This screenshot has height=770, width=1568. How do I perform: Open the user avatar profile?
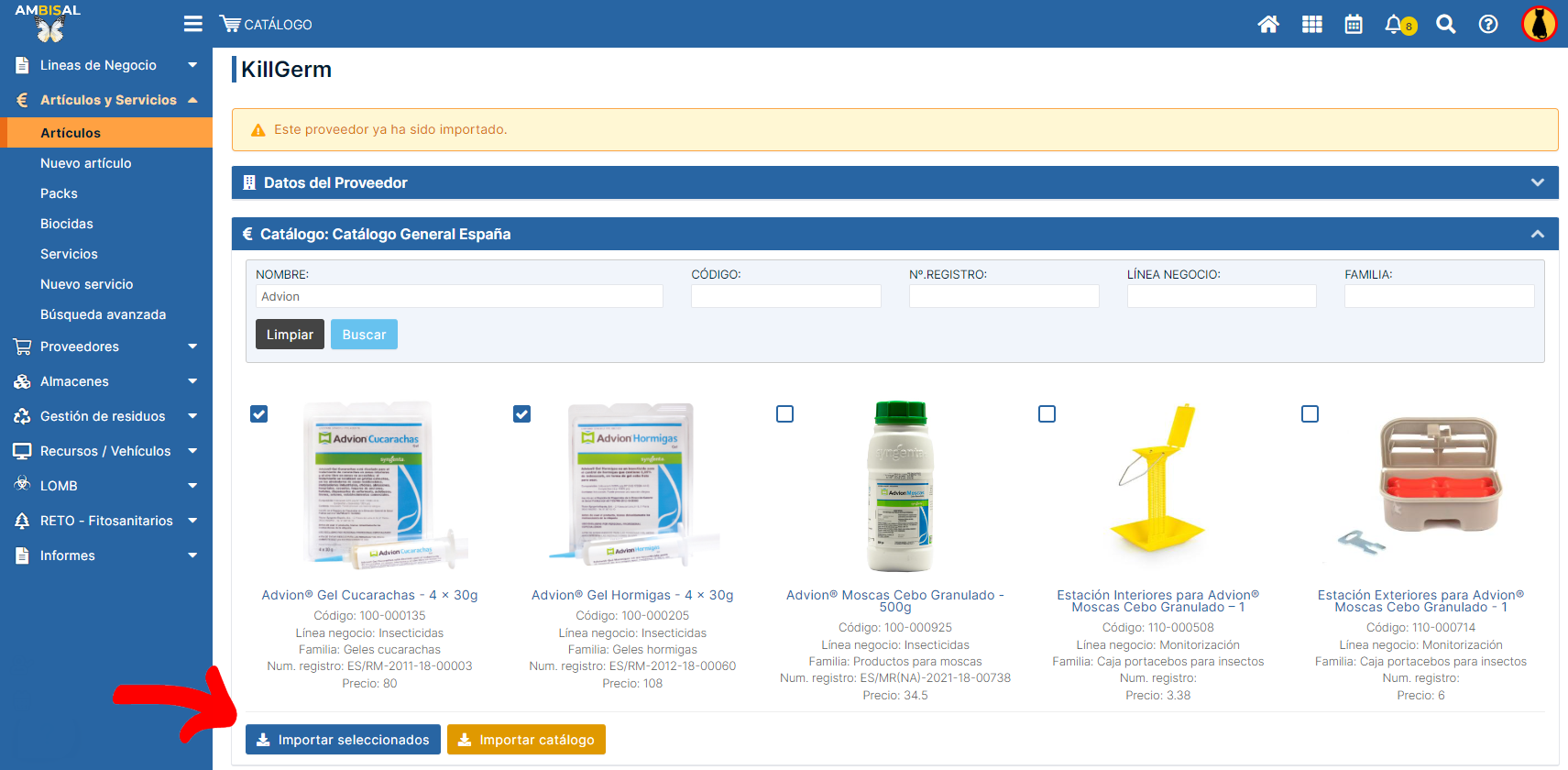tap(1539, 25)
